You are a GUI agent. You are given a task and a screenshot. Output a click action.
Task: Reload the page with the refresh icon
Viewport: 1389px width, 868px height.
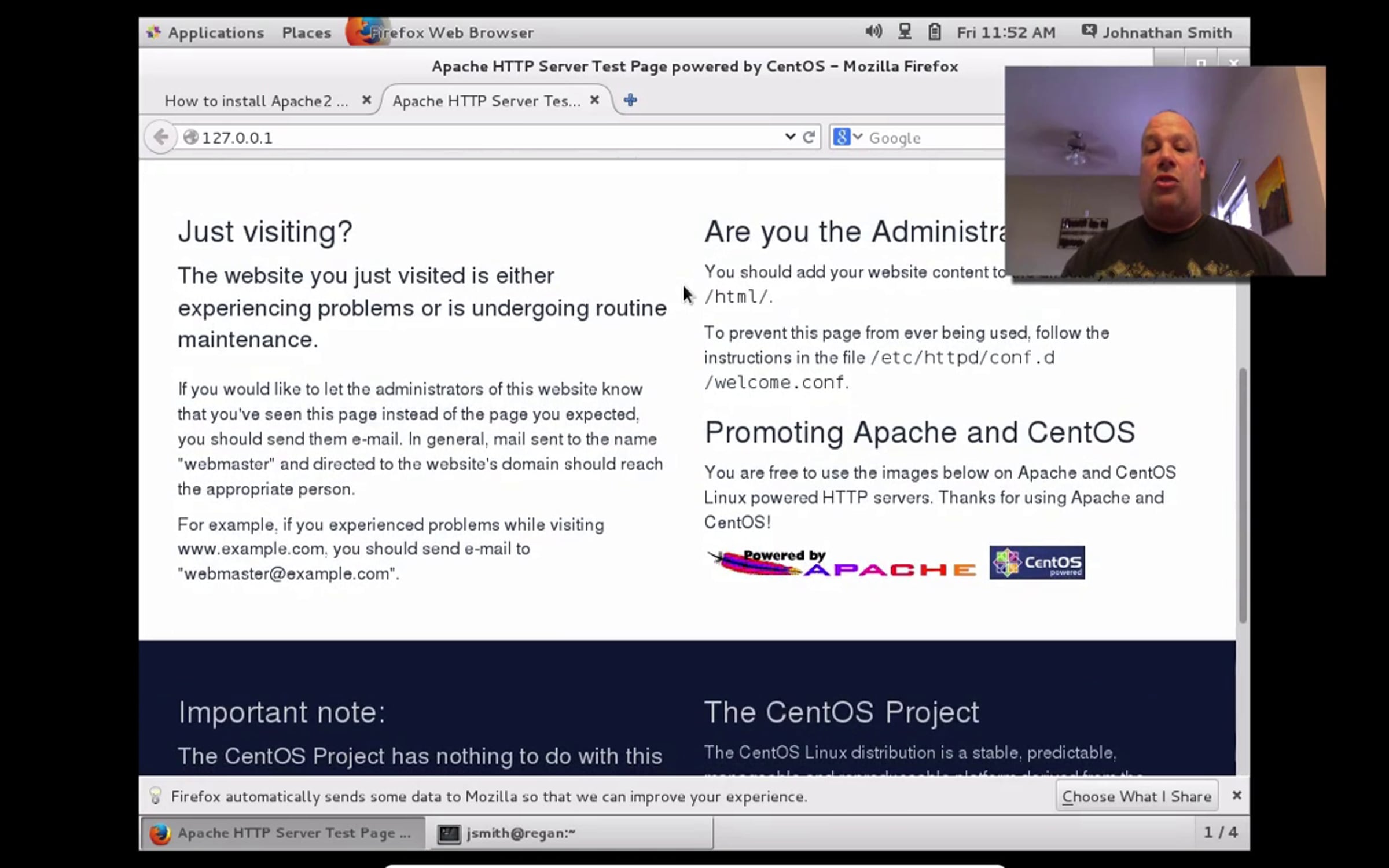pos(809,137)
